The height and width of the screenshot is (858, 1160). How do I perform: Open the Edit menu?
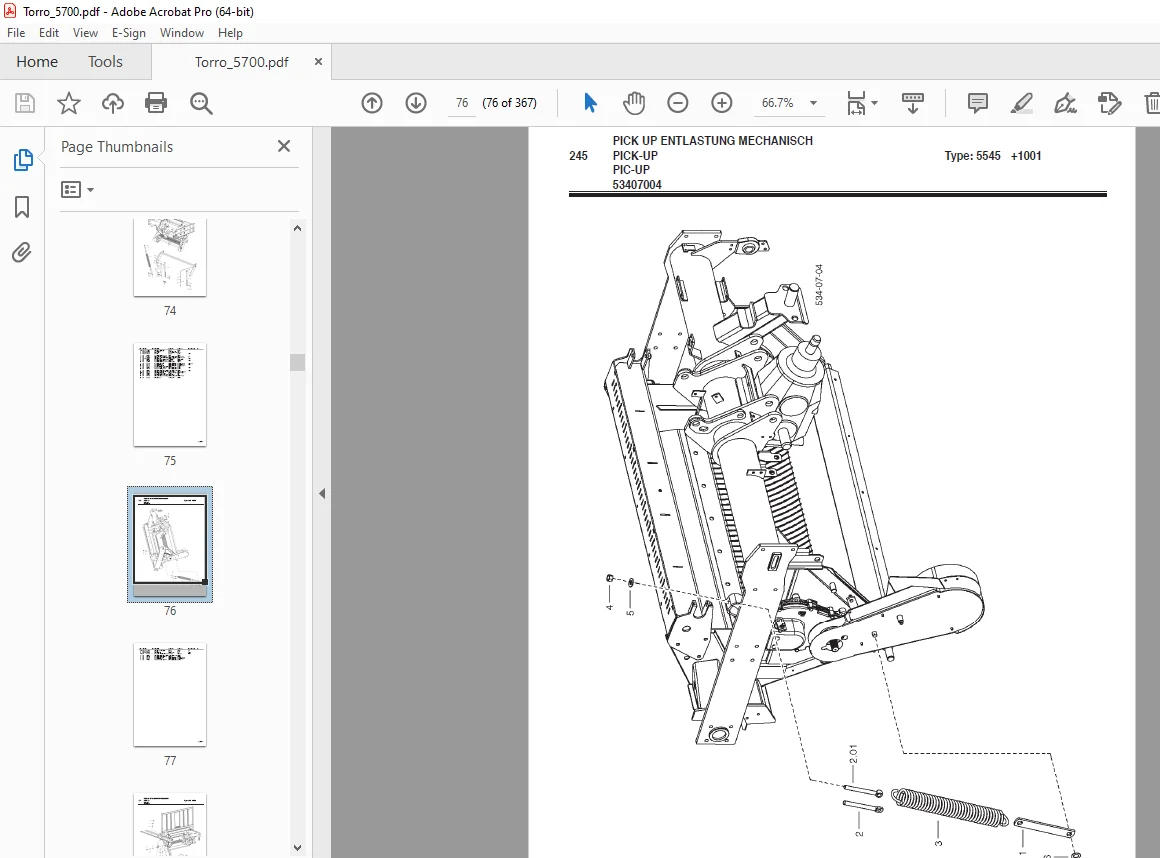pyautogui.click(x=49, y=33)
